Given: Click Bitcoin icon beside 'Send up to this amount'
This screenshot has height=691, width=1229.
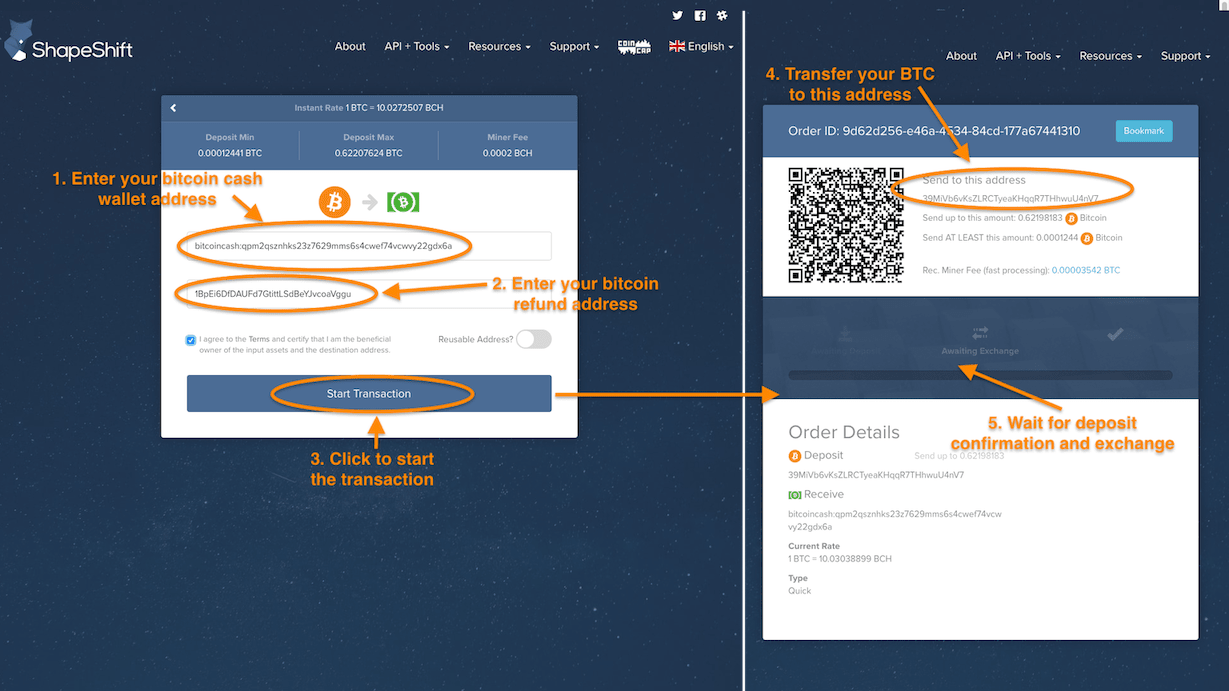Looking at the screenshot, I should click(1071, 218).
